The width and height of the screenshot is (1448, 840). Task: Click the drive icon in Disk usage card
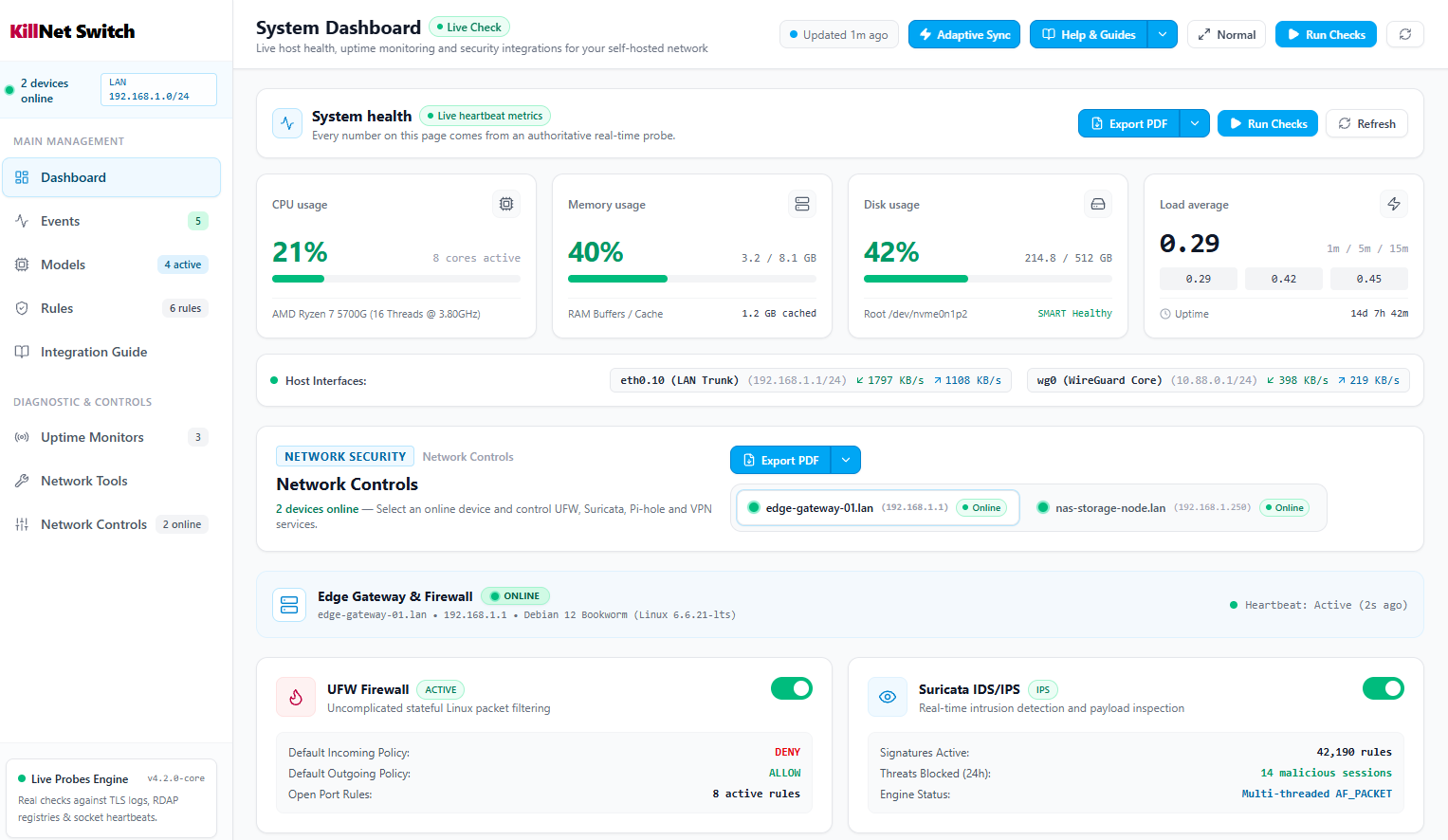tap(1098, 204)
